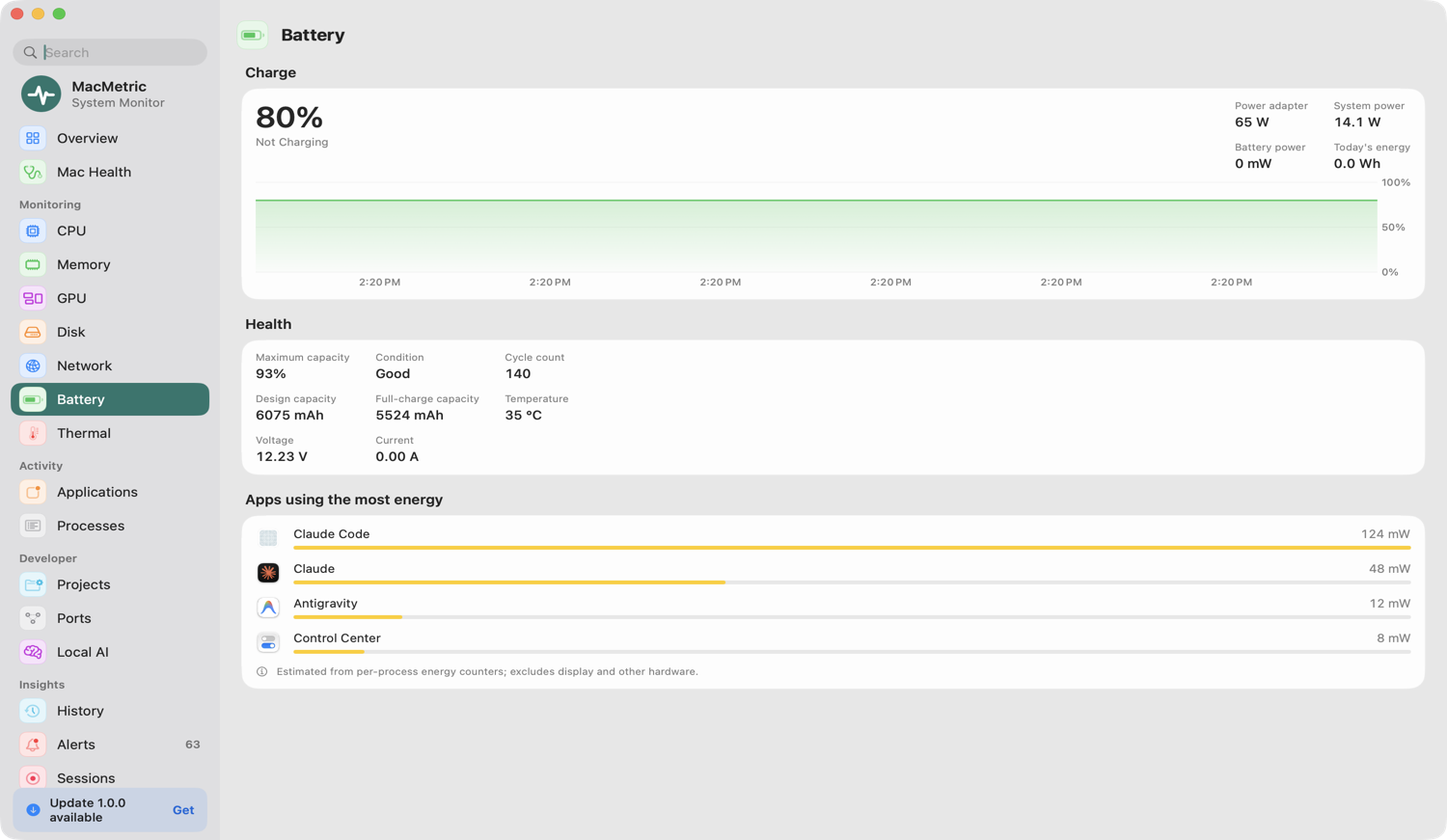Open the Ports icon in Developer

coord(33,619)
